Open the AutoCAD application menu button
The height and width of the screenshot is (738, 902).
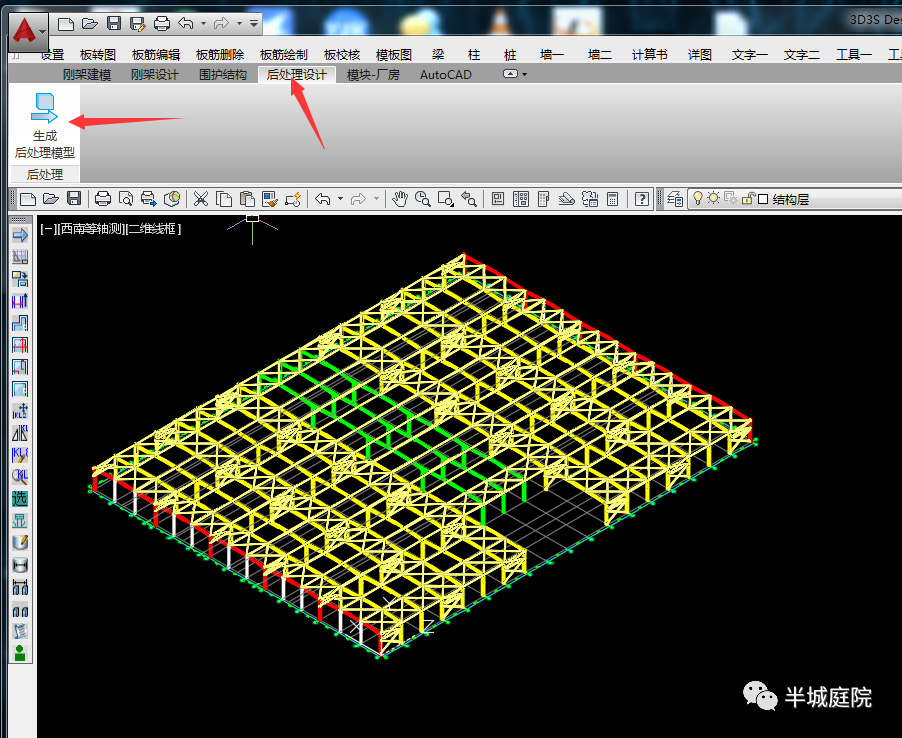pos(28,30)
